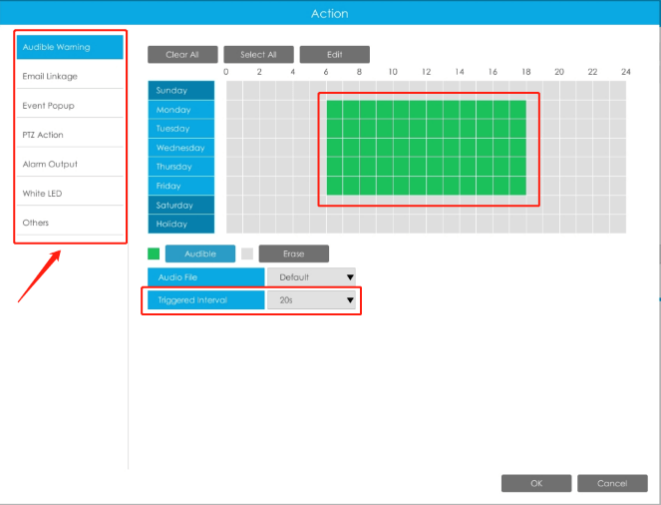This screenshot has height=505, width=661.
Task: Select the Holiday row label
Action: [x=181, y=224]
